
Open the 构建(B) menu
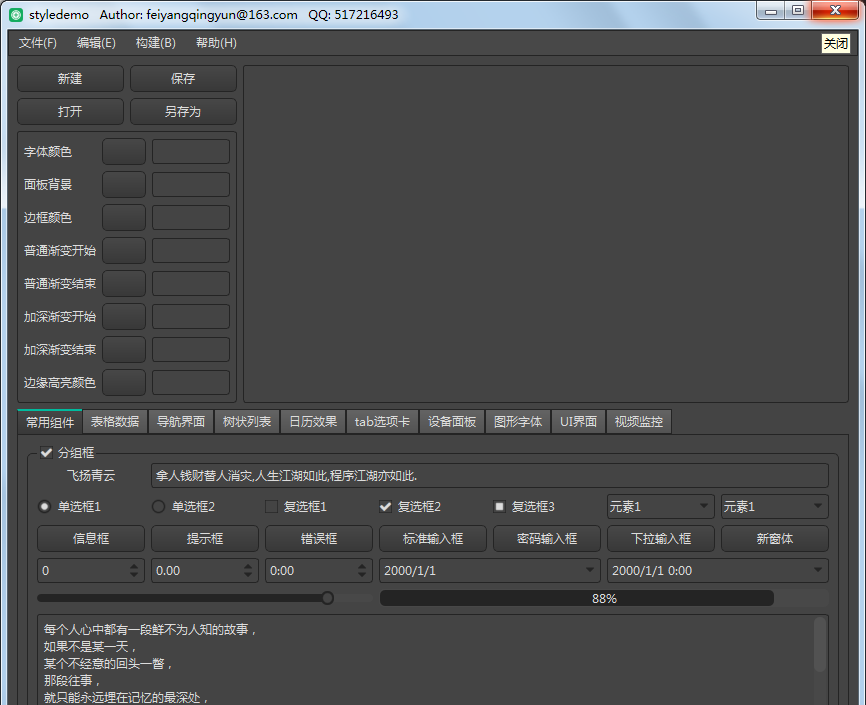(x=156, y=43)
